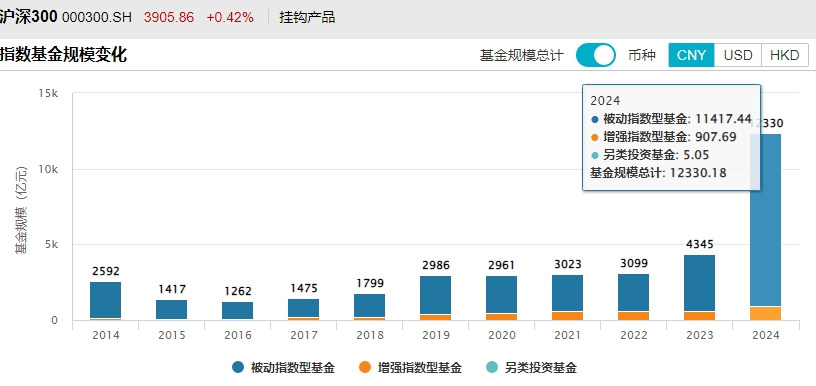Click the 沪深300 index name
This screenshot has width=816, height=386.
(29, 17)
